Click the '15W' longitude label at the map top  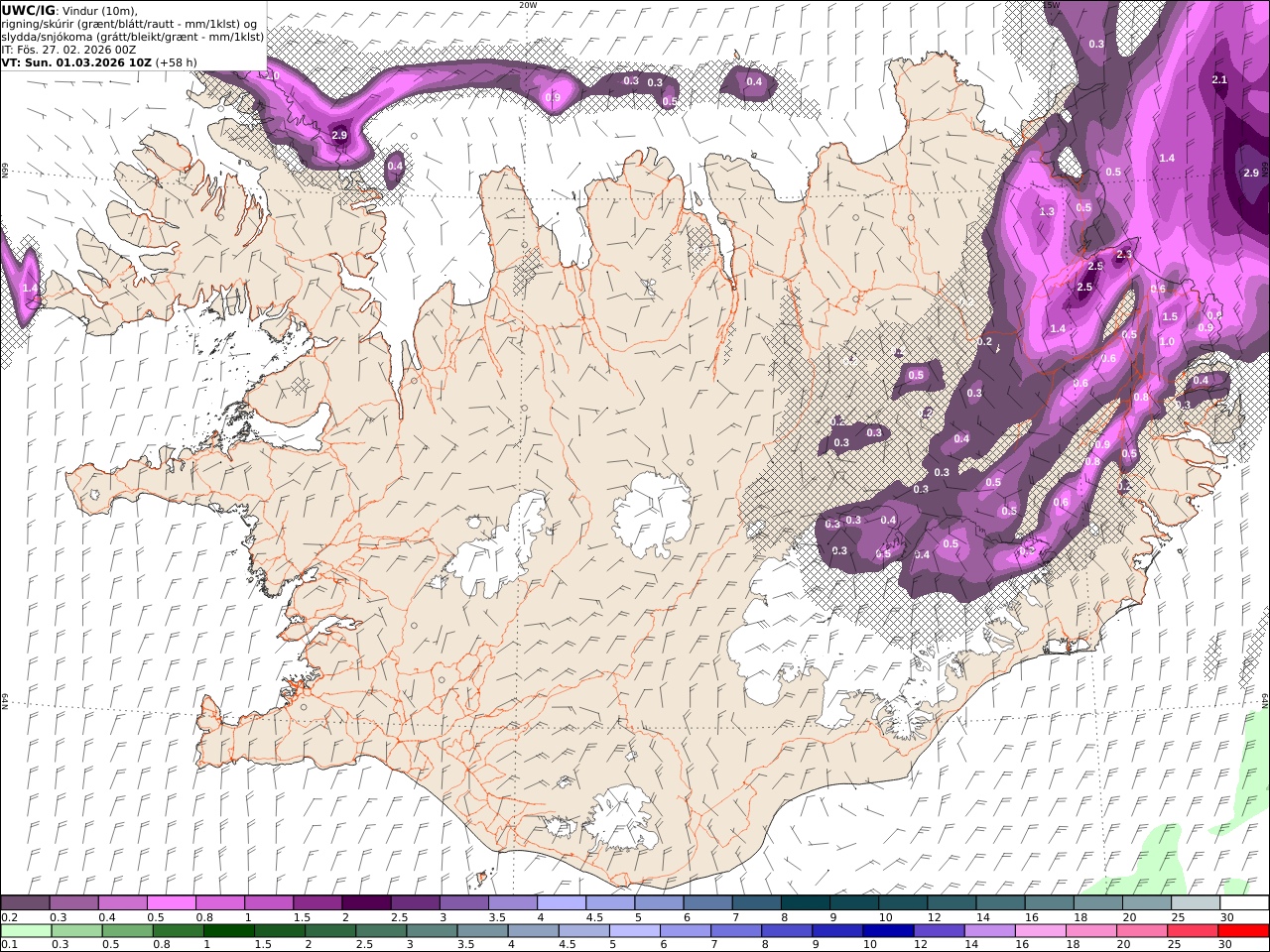[1051, 5]
